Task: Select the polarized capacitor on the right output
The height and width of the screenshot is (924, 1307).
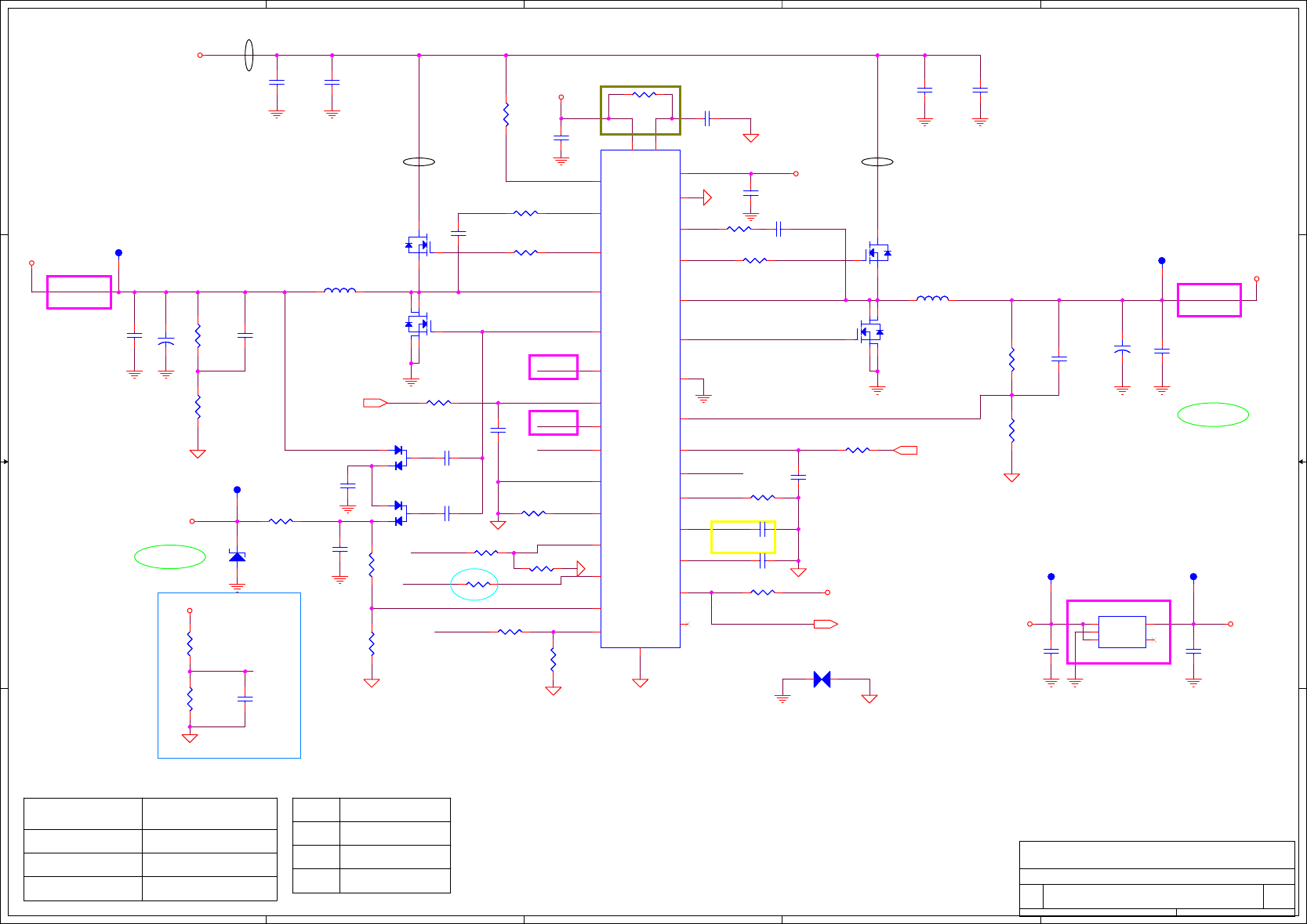Action: 1122,350
